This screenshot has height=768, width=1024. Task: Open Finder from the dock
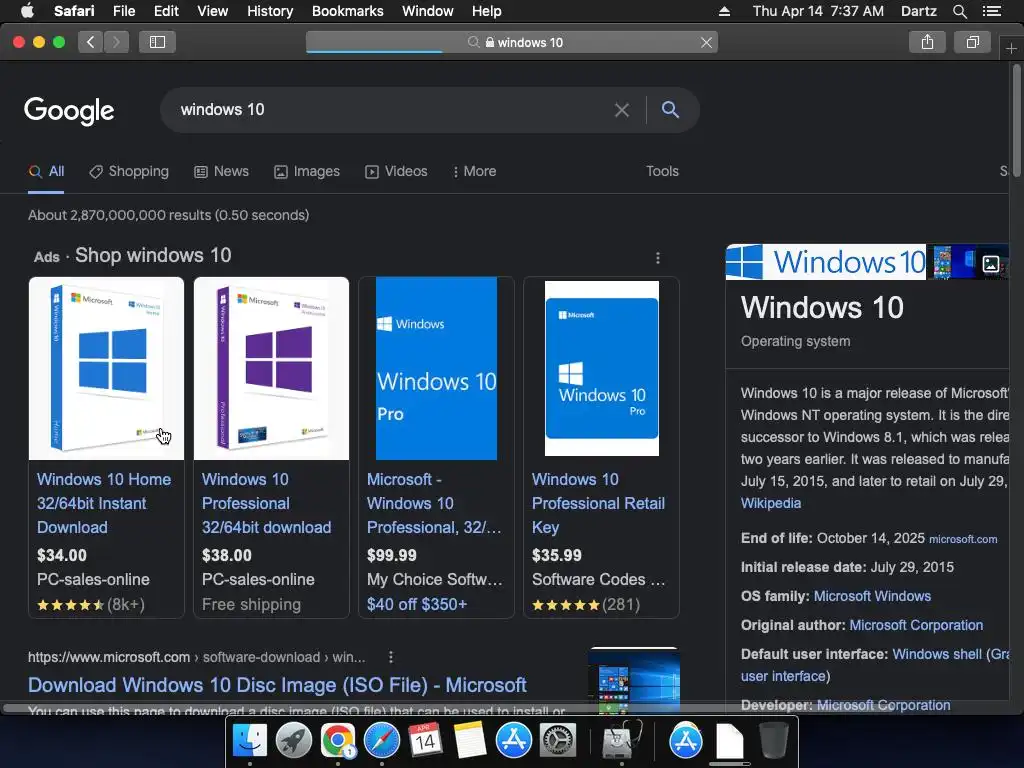[250, 741]
